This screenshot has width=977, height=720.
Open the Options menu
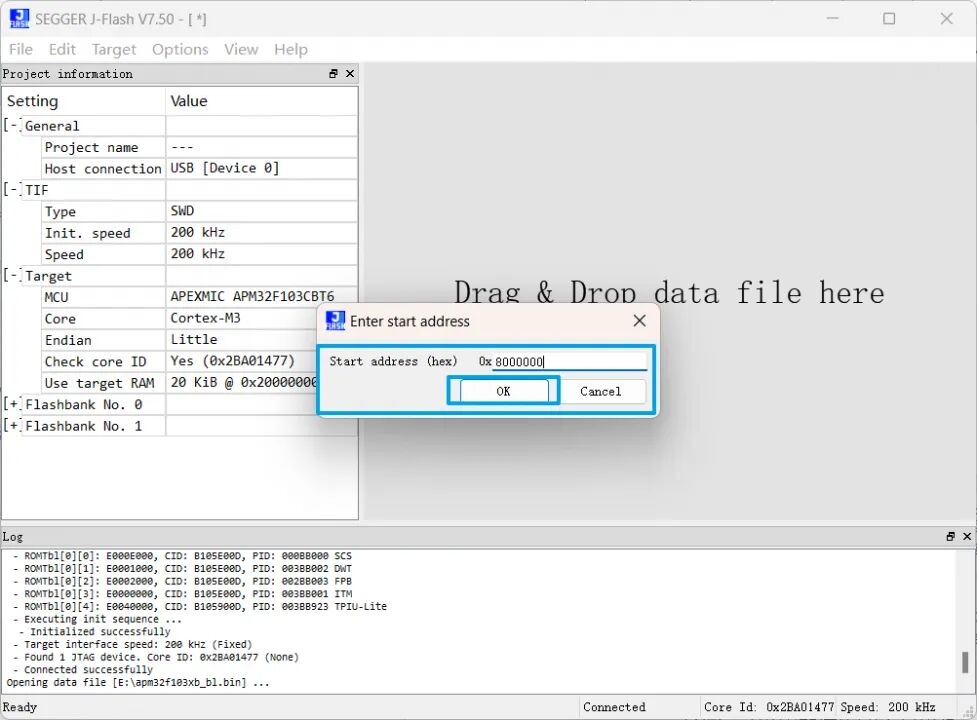point(180,49)
